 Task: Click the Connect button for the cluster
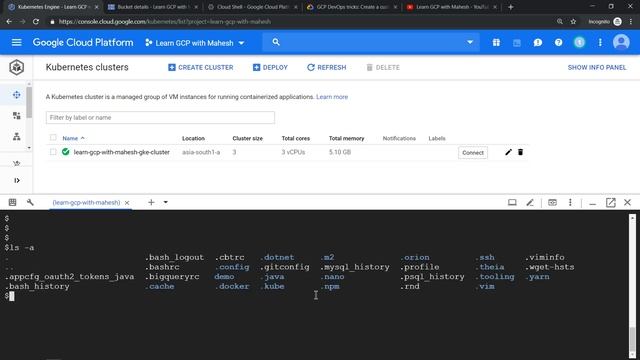(473, 153)
